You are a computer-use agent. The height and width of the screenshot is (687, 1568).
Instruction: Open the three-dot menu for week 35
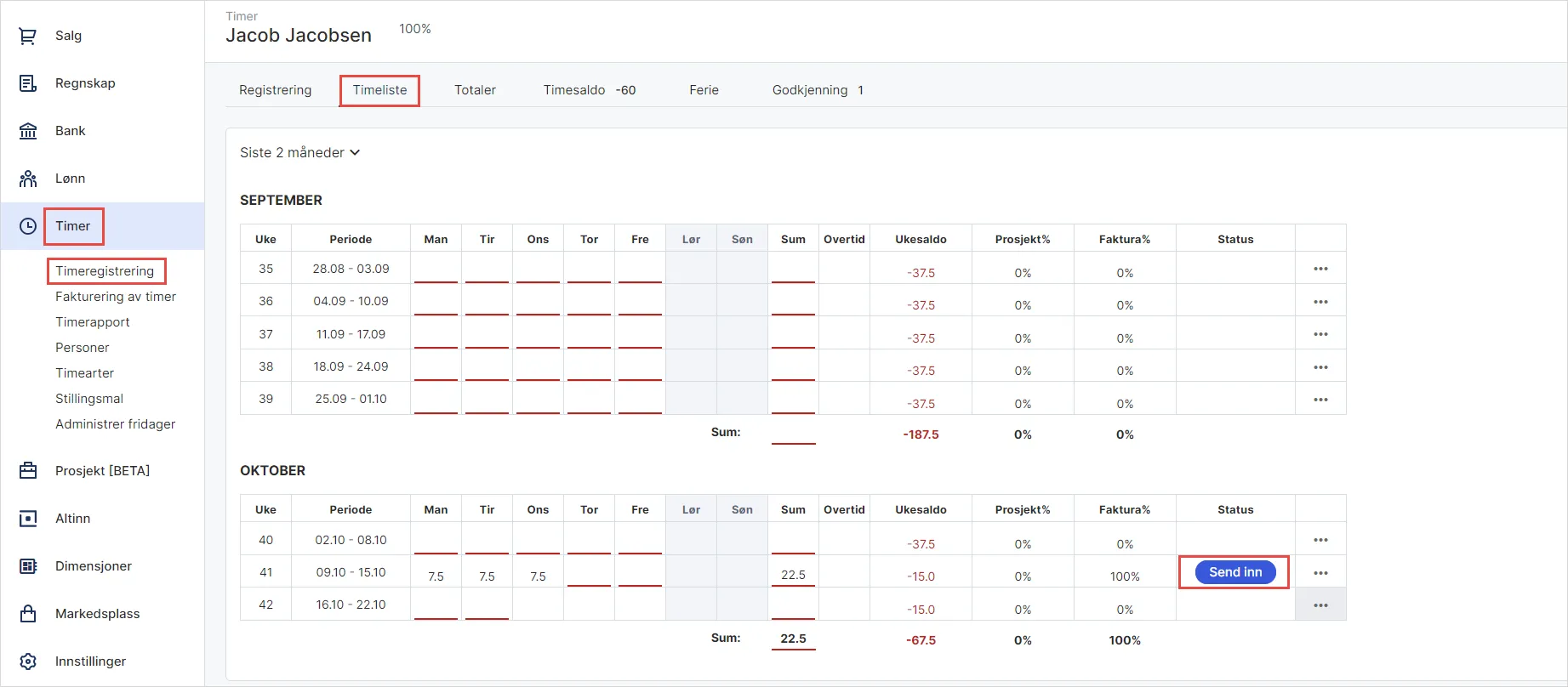[1320, 269]
